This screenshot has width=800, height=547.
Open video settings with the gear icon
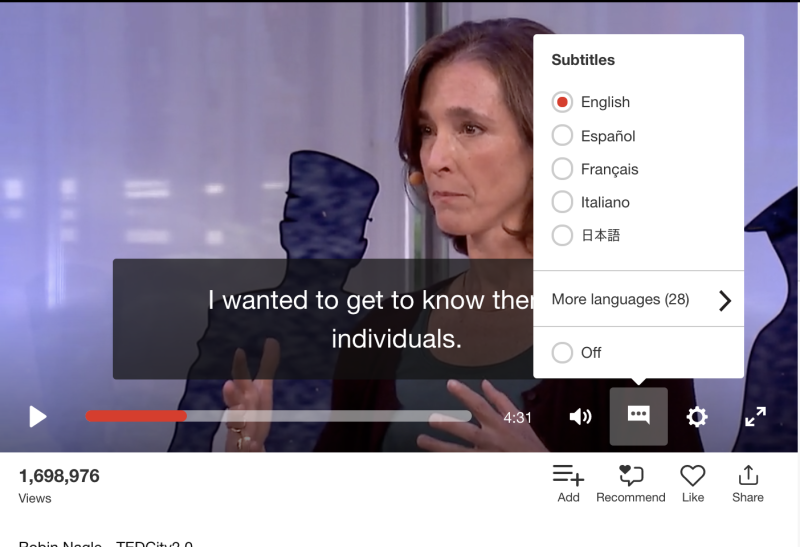coord(696,417)
